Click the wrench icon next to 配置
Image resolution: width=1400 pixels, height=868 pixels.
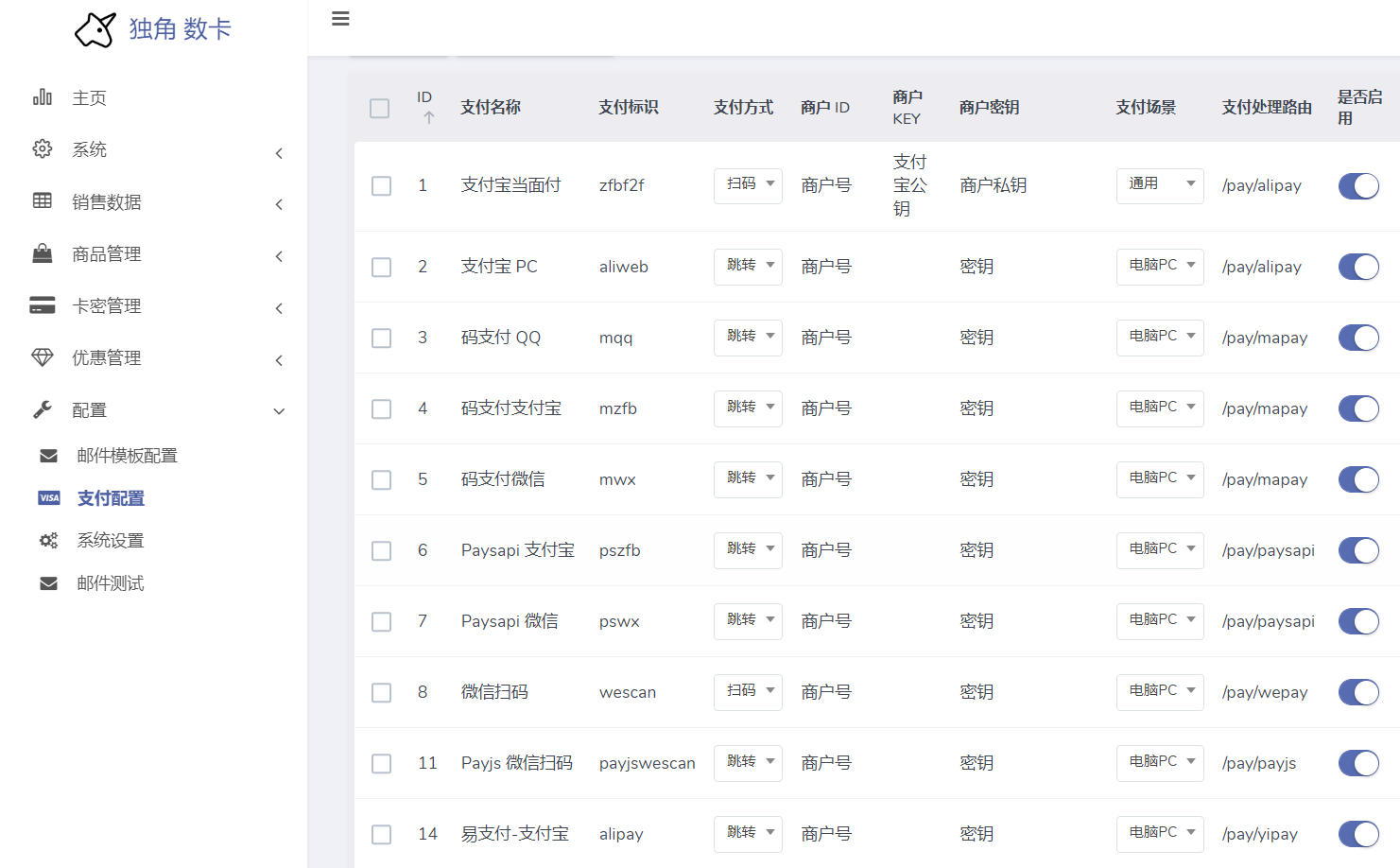click(43, 408)
